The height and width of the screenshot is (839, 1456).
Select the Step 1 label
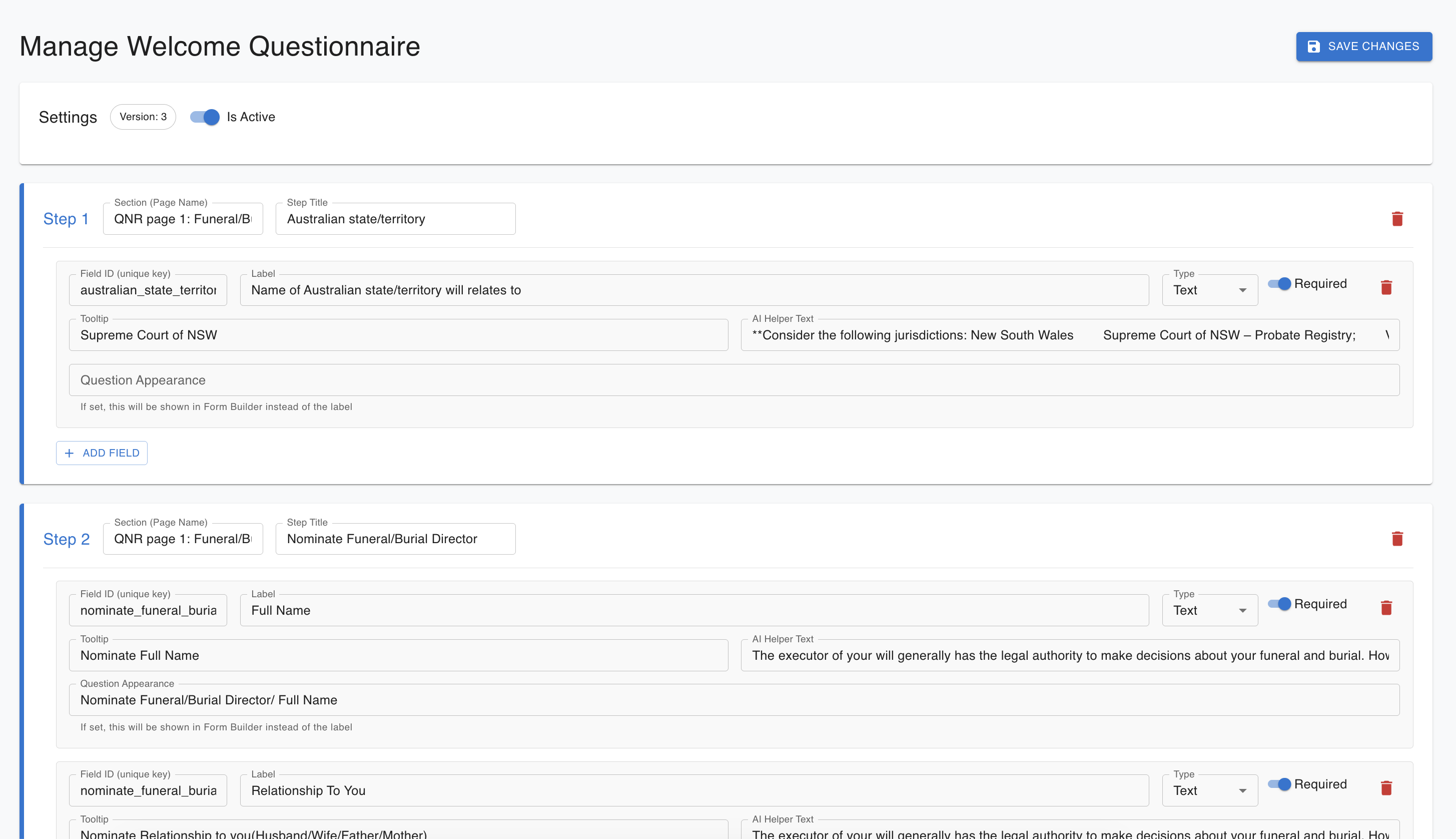point(66,218)
